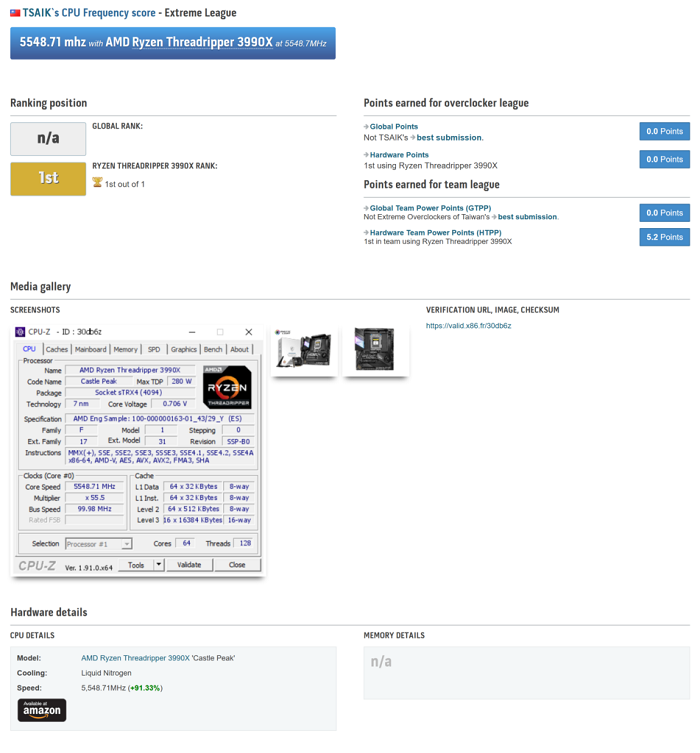This screenshot has width=700, height=753.
Task: Click the Ryzen Threadripper logo in CPU-Z
Action: click(x=227, y=388)
